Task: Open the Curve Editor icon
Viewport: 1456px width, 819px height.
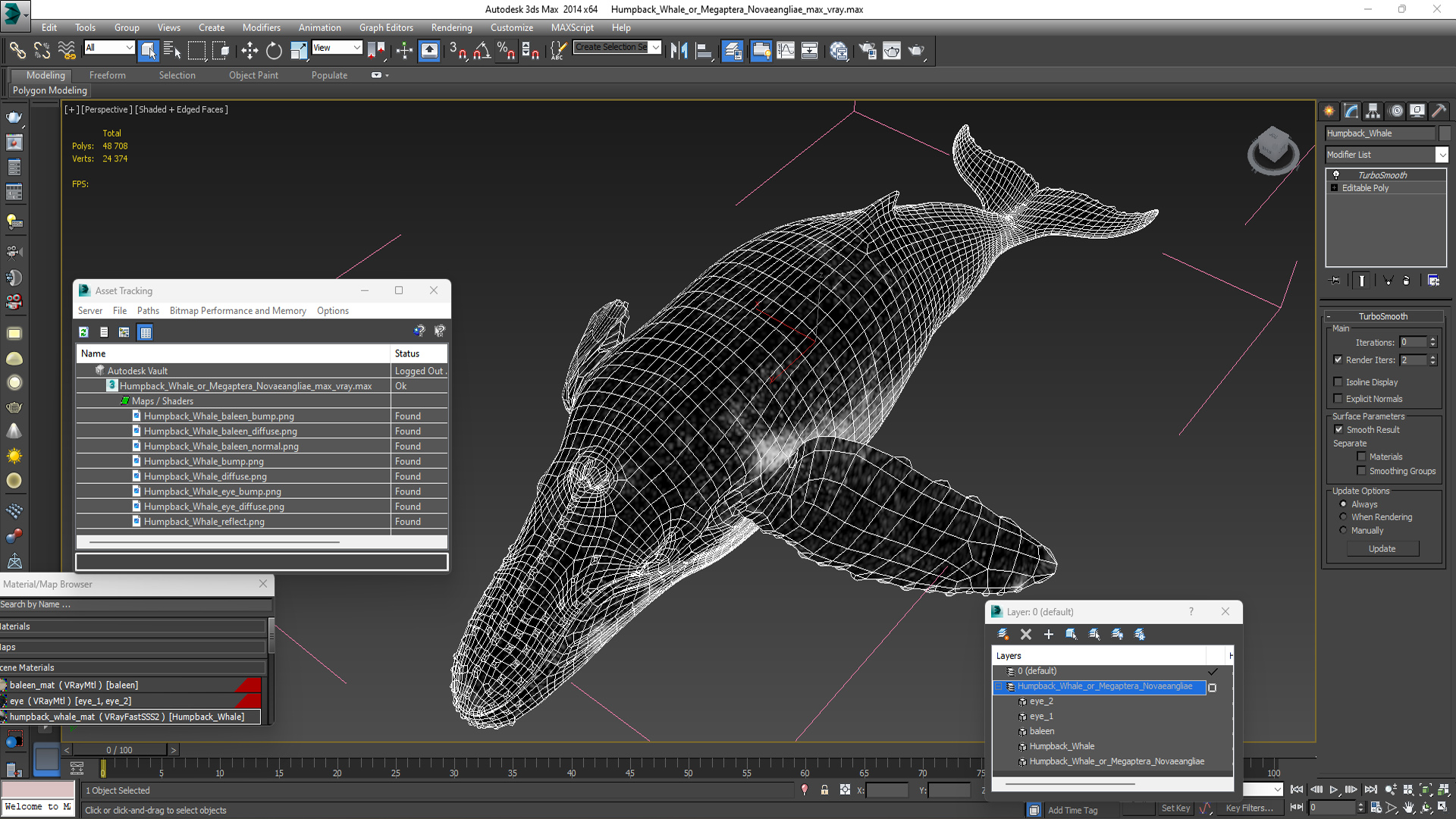Action: (x=786, y=51)
